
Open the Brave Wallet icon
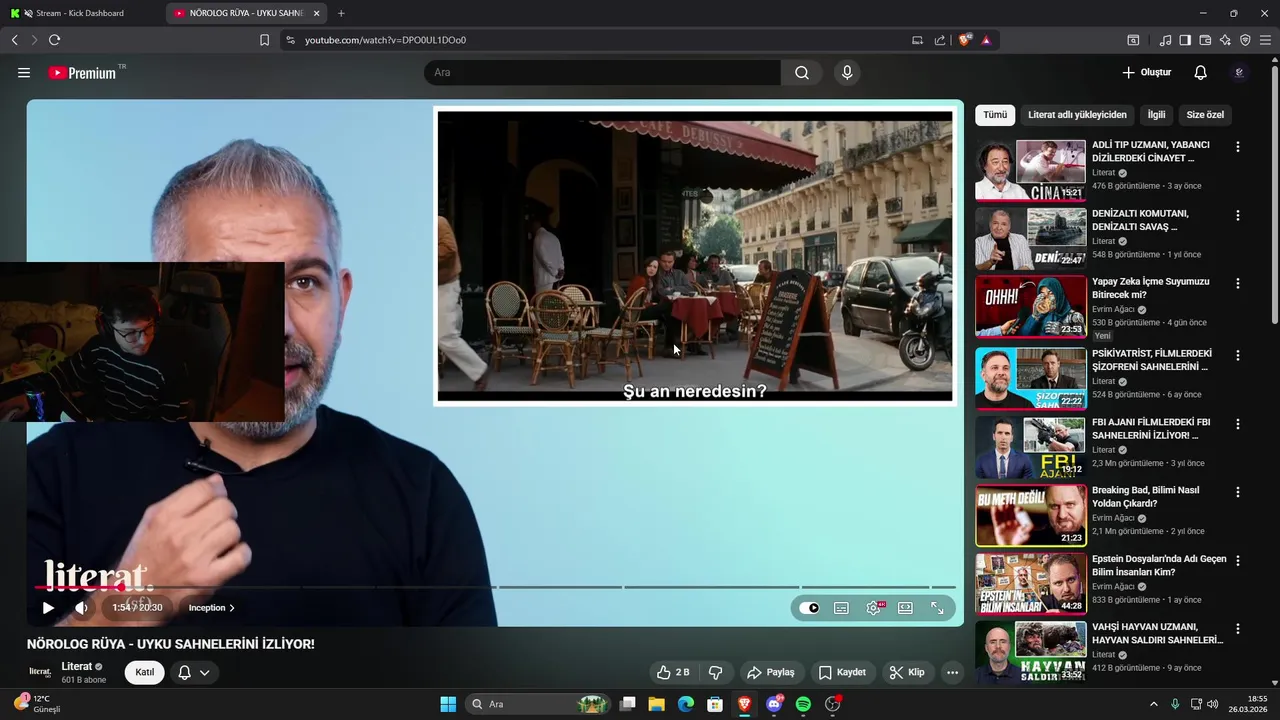[x=1205, y=40]
